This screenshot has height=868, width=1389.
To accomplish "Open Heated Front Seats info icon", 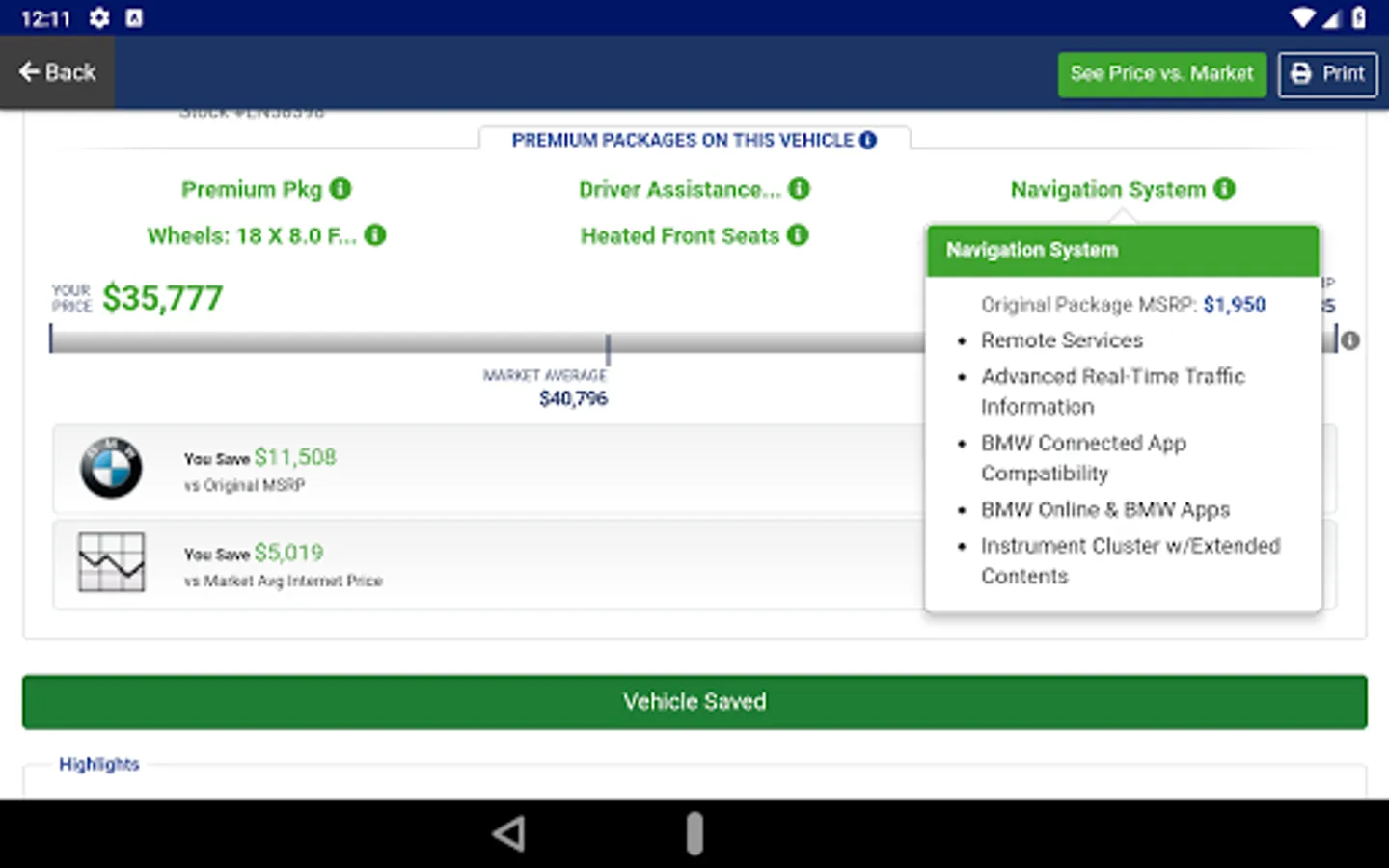I will point(798,235).
